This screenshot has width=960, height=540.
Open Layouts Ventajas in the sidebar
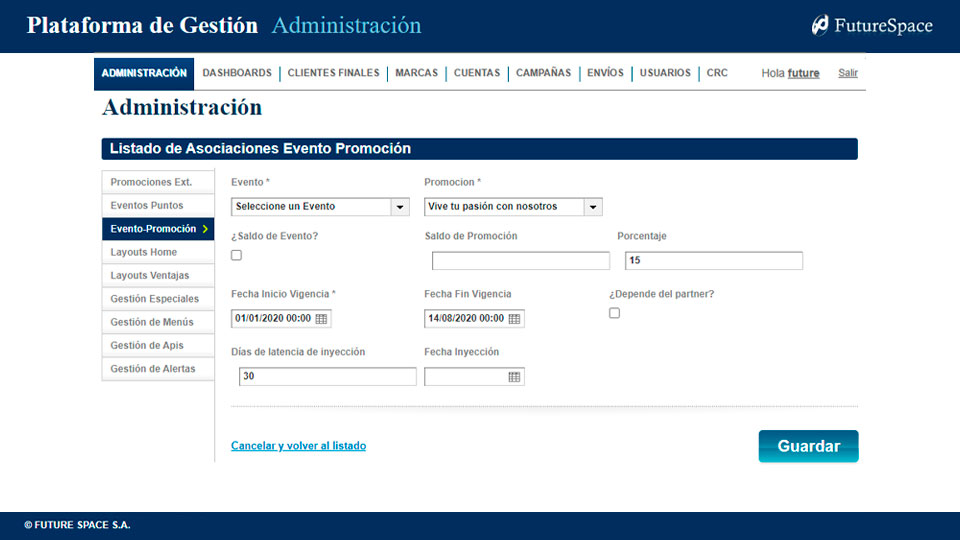click(158, 276)
